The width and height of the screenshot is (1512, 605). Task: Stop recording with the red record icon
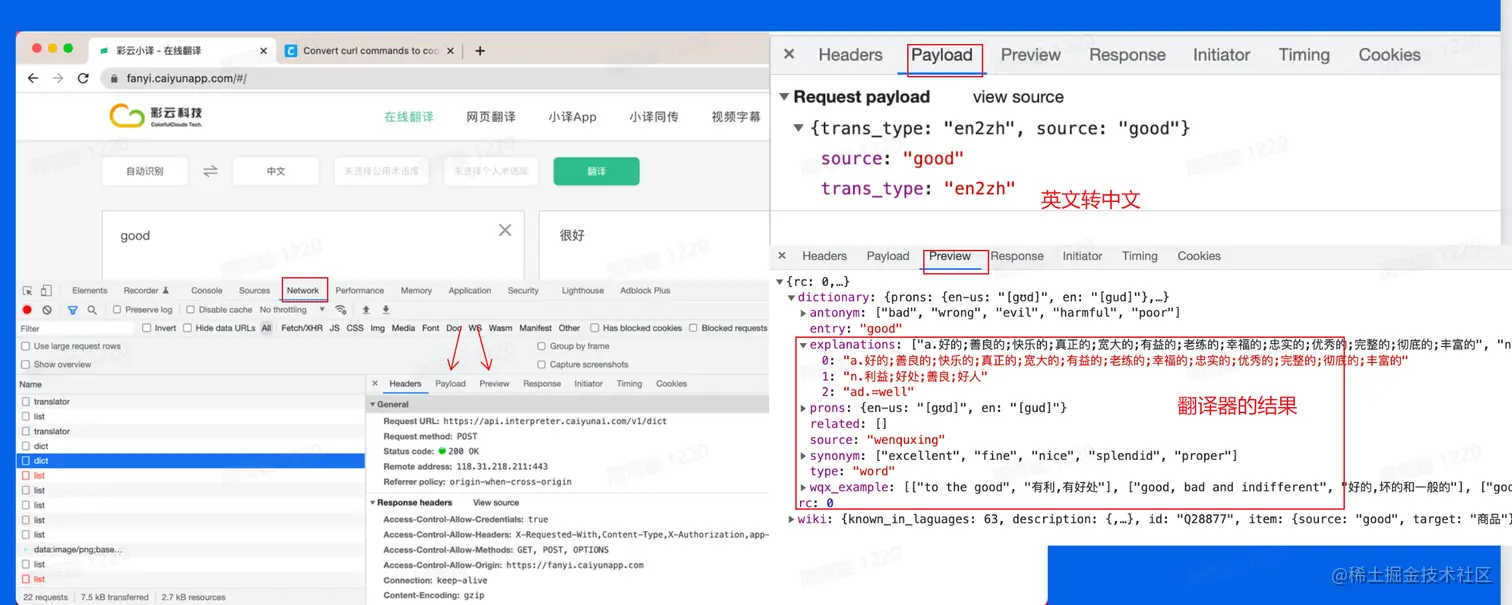[x=27, y=310]
